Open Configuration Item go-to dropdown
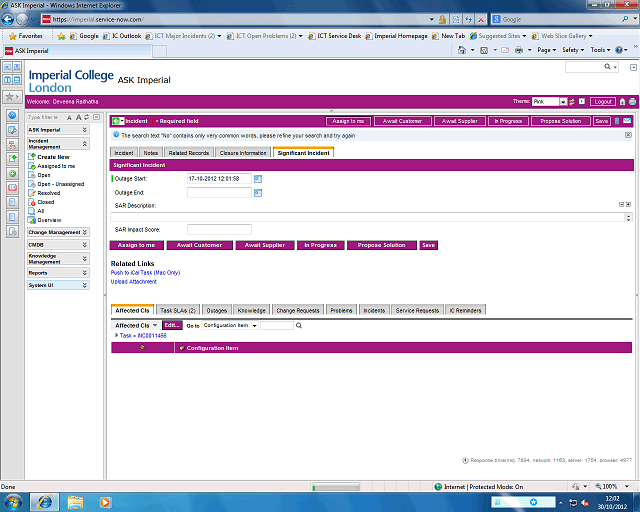Screen dimensions: 640x512 [230, 325]
